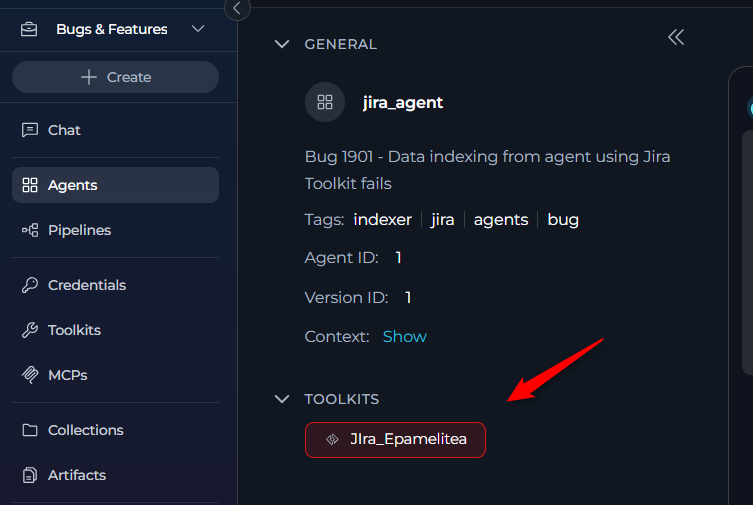Click the Agents grid icon in sidebar

[x=29, y=185]
